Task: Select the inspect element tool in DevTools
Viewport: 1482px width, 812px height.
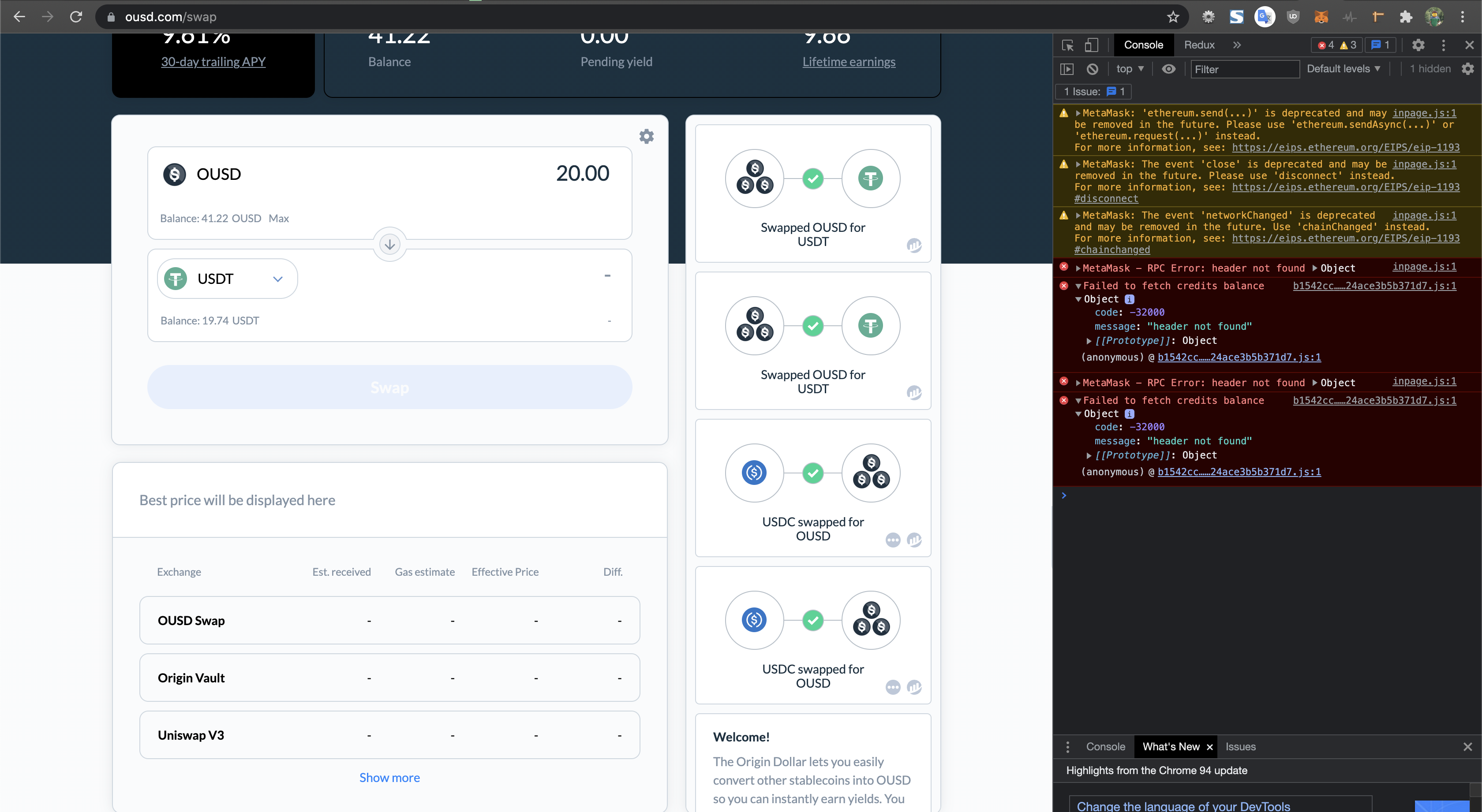Action: click(x=1068, y=45)
